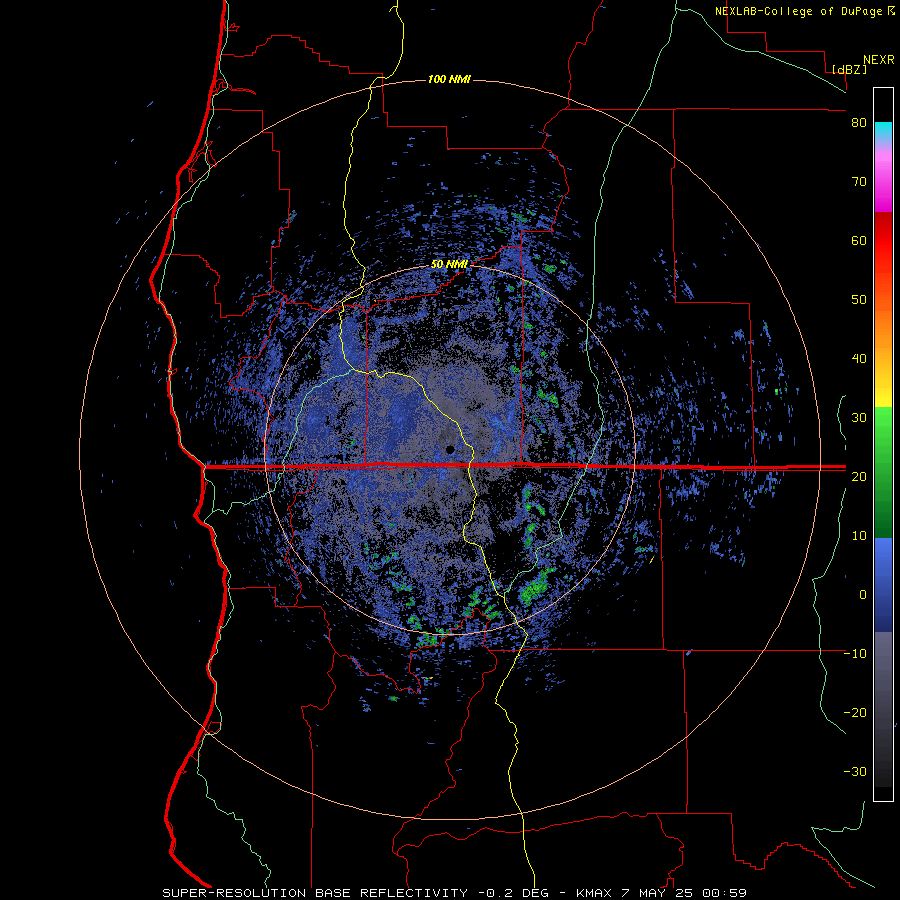The width and height of the screenshot is (900, 900).
Task: Click the blue segment of the color bar
Action: point(883,585)
